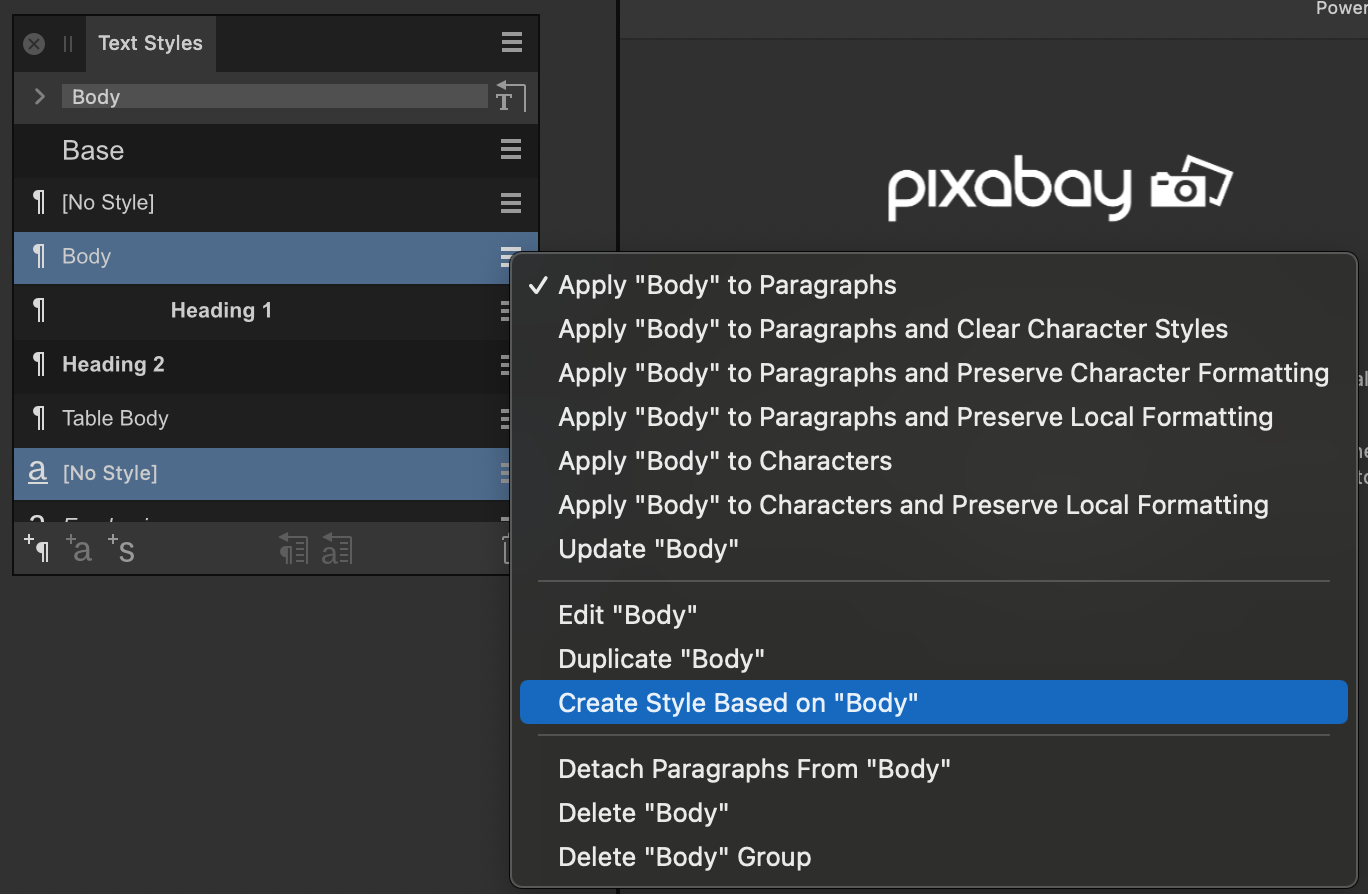1368x894 pixels.
Task: Click the revert paragraph formatting icon
Action: 293,549
